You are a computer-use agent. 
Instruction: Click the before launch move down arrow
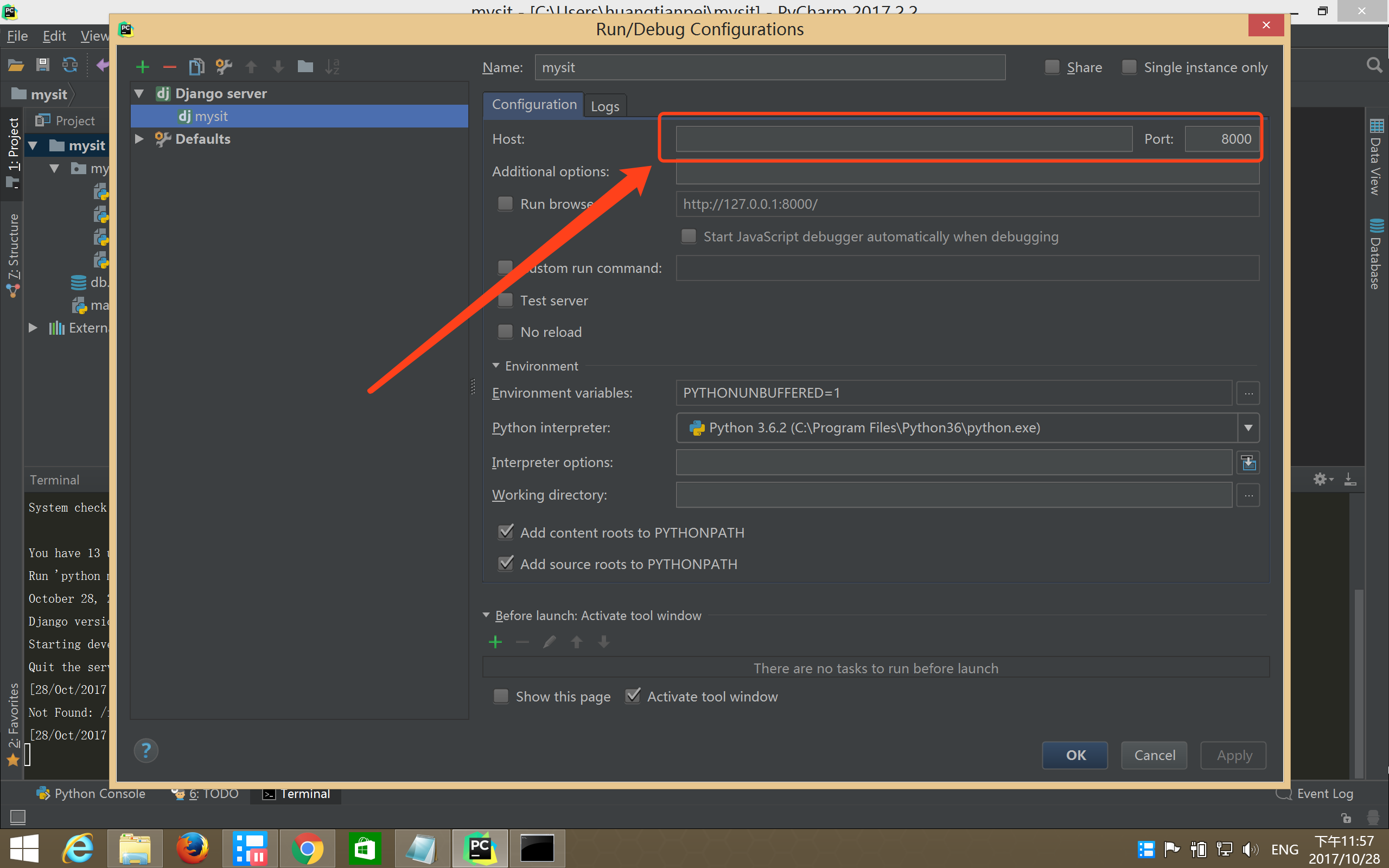(x=604, y=642)
